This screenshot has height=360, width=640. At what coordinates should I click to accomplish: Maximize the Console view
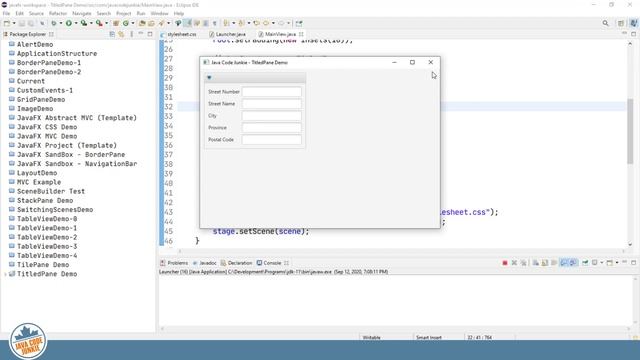click(633, 262)
